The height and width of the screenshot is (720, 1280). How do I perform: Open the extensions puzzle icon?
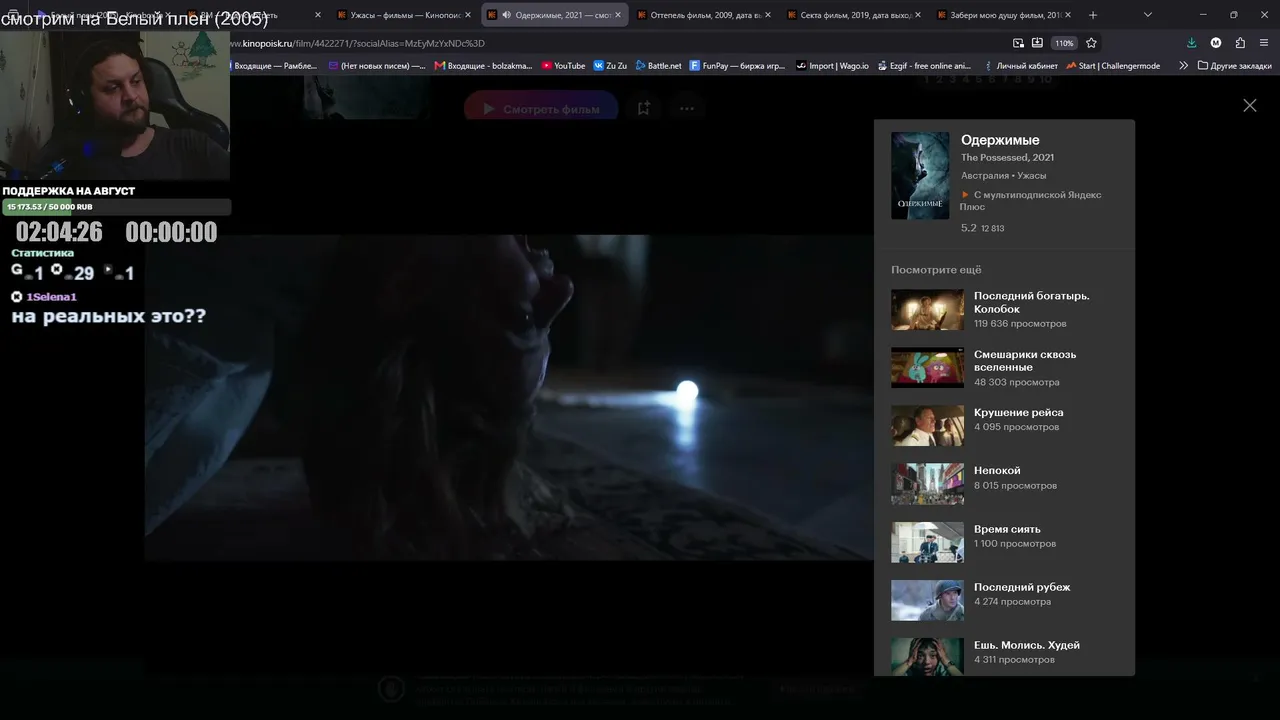(x=1240, y=43)
